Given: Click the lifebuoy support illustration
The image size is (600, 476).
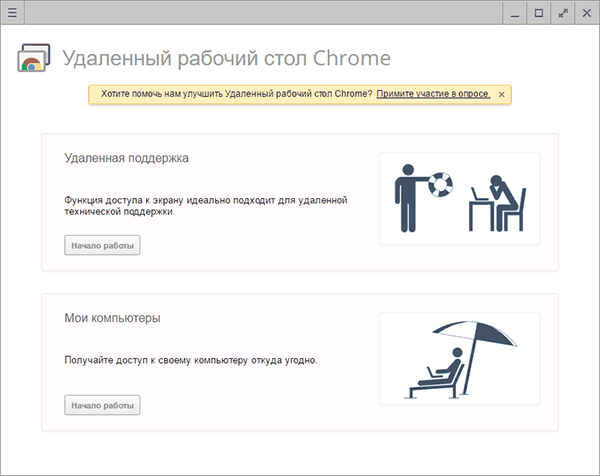Looking at the screenshot, I should [441, 183].
